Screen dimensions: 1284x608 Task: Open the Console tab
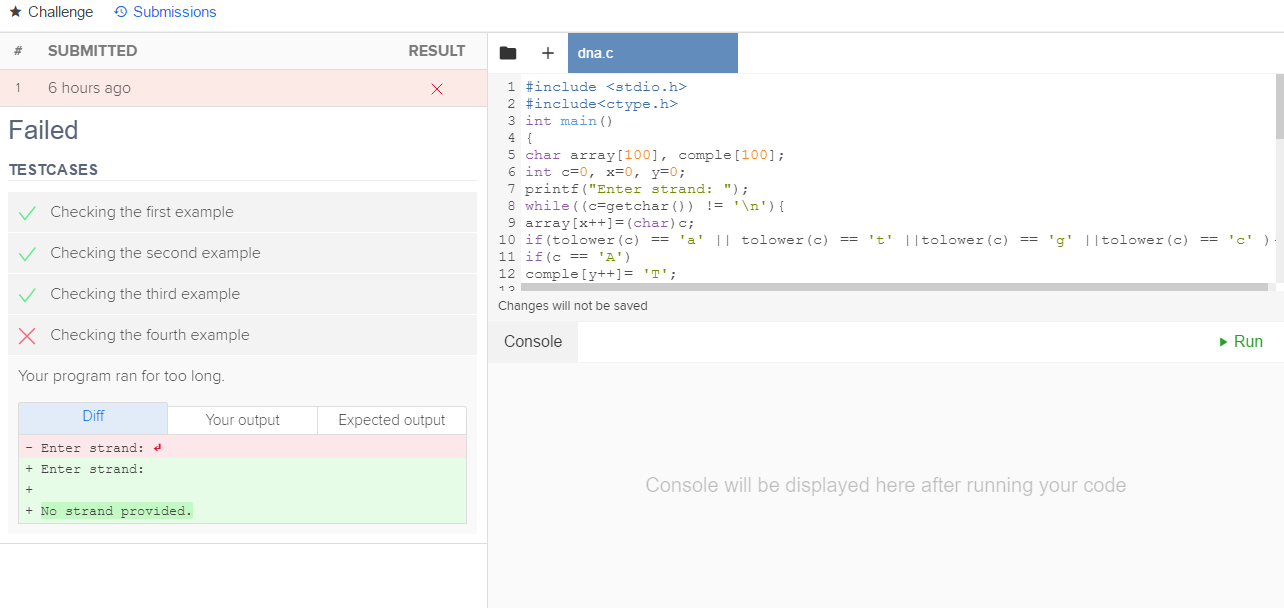pos(533,342)
